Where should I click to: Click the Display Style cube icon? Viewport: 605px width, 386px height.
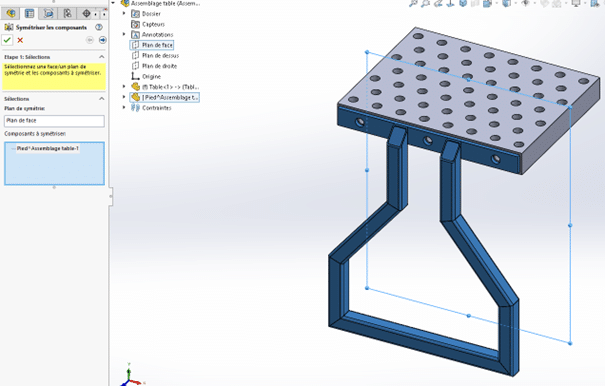pyautogui.click(x=506, y=3)
